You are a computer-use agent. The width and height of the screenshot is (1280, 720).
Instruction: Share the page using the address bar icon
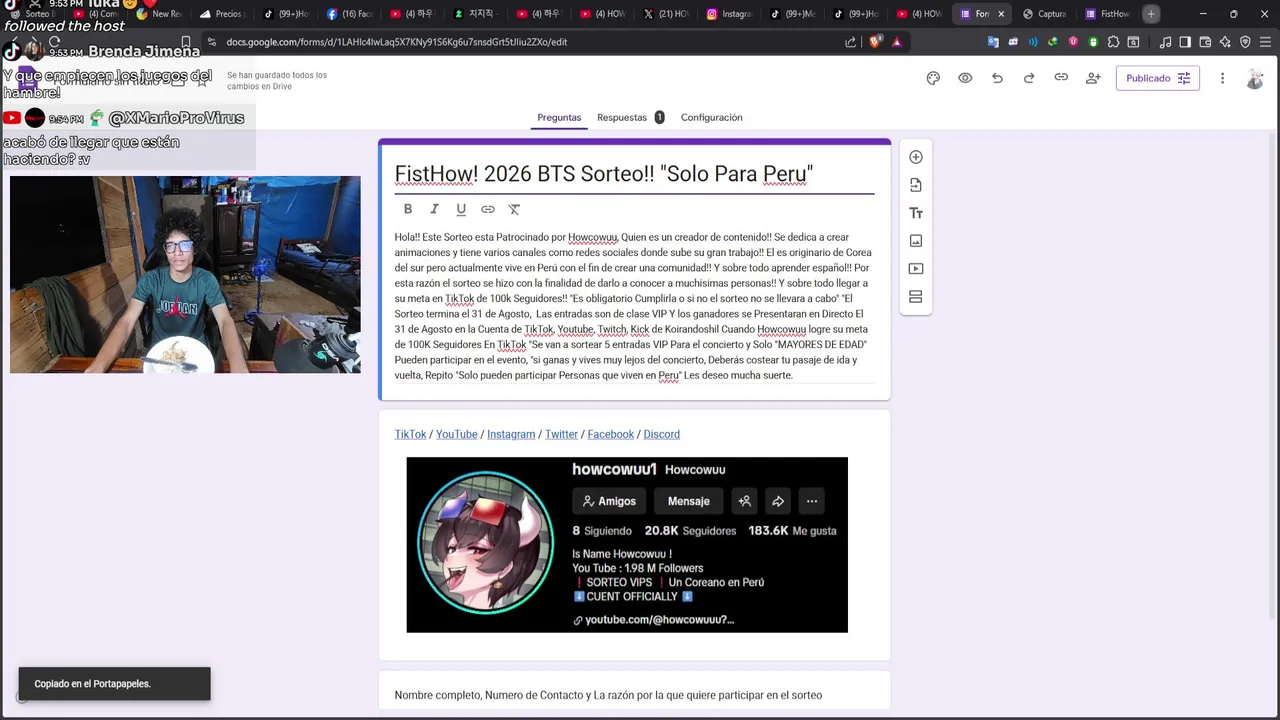coord(850,42)
